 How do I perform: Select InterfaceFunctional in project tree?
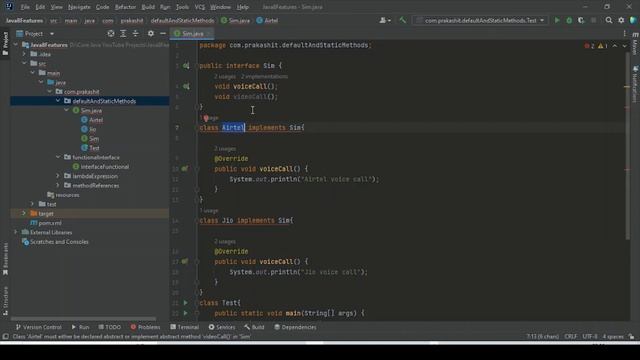[x=101, y=167]
